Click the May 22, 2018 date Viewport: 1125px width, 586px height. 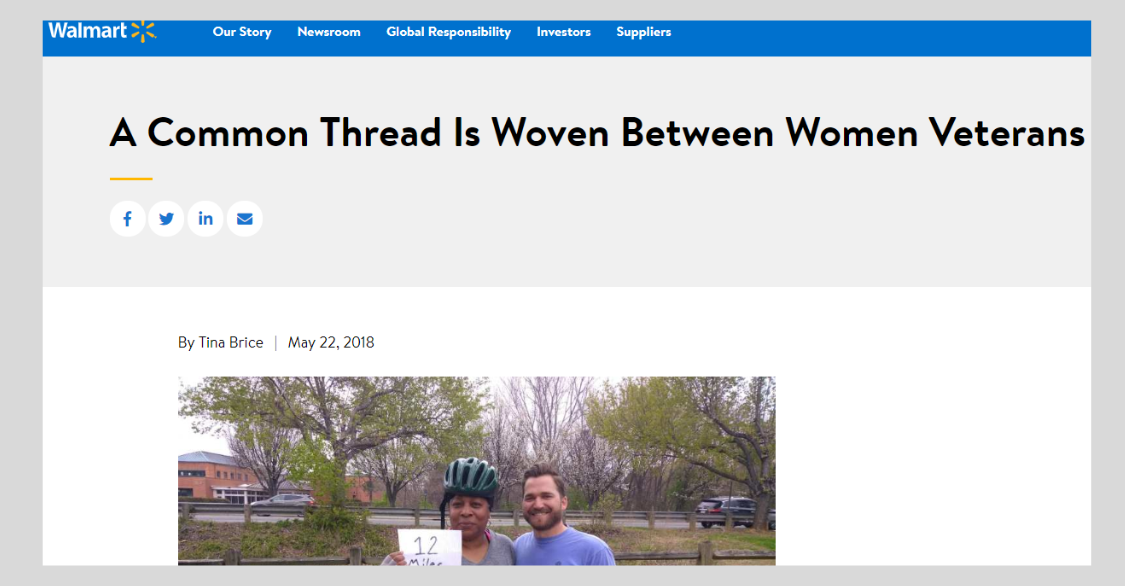pyautogui.click(x=331, y=343)
